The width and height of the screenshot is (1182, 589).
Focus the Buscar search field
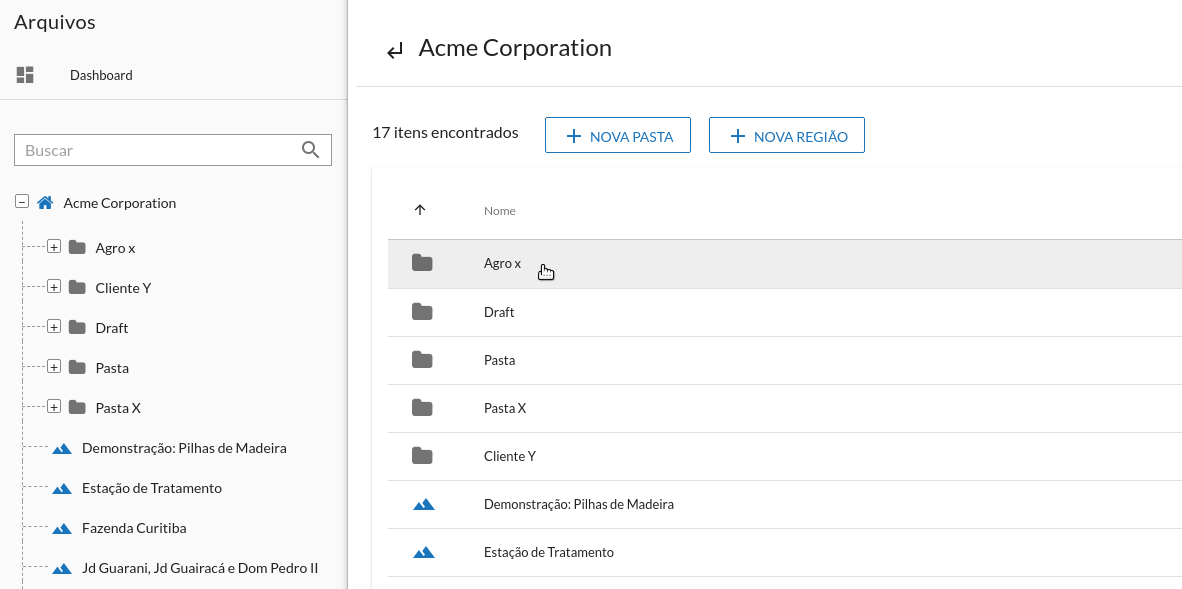click(x=173, y=150)
